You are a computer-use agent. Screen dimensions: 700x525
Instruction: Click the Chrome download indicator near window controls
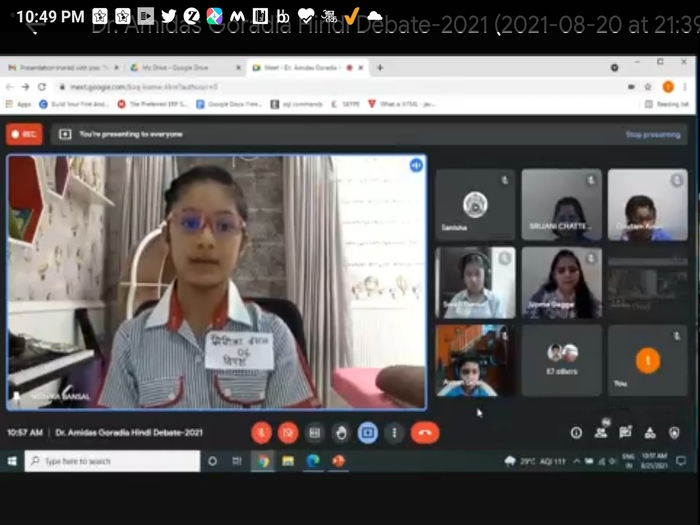[x=615, y=68]
